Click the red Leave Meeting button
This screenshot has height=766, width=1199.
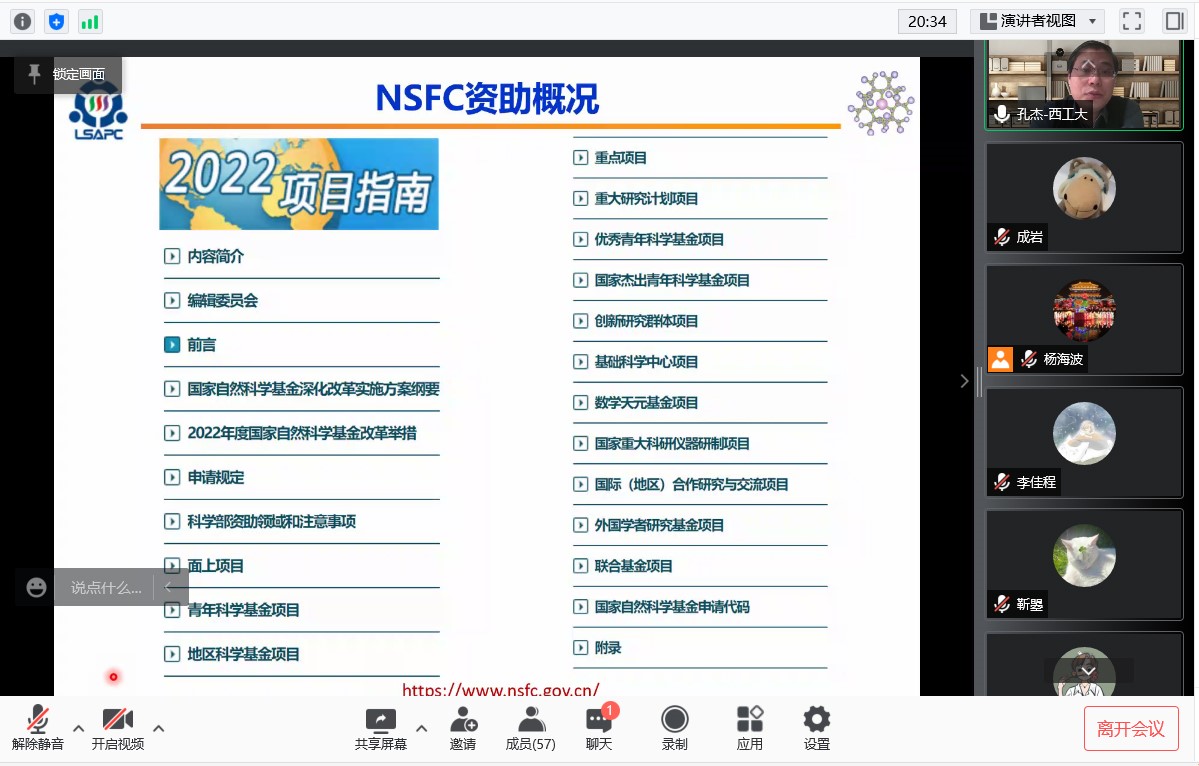point(1131,729)
